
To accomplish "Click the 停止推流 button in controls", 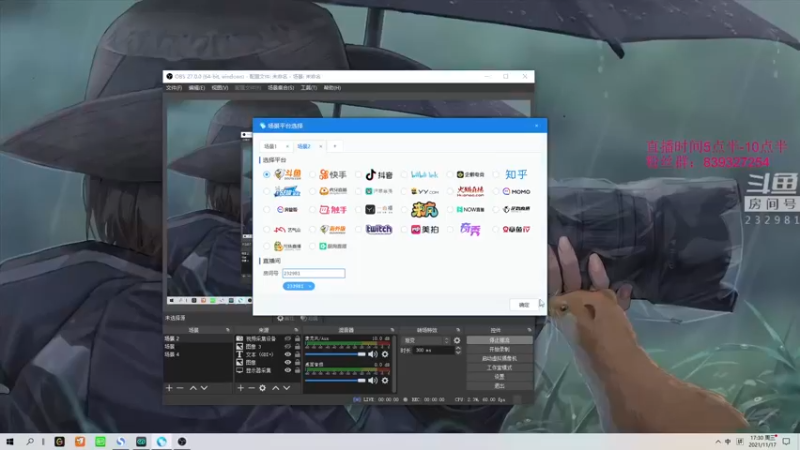I will 499,340.
